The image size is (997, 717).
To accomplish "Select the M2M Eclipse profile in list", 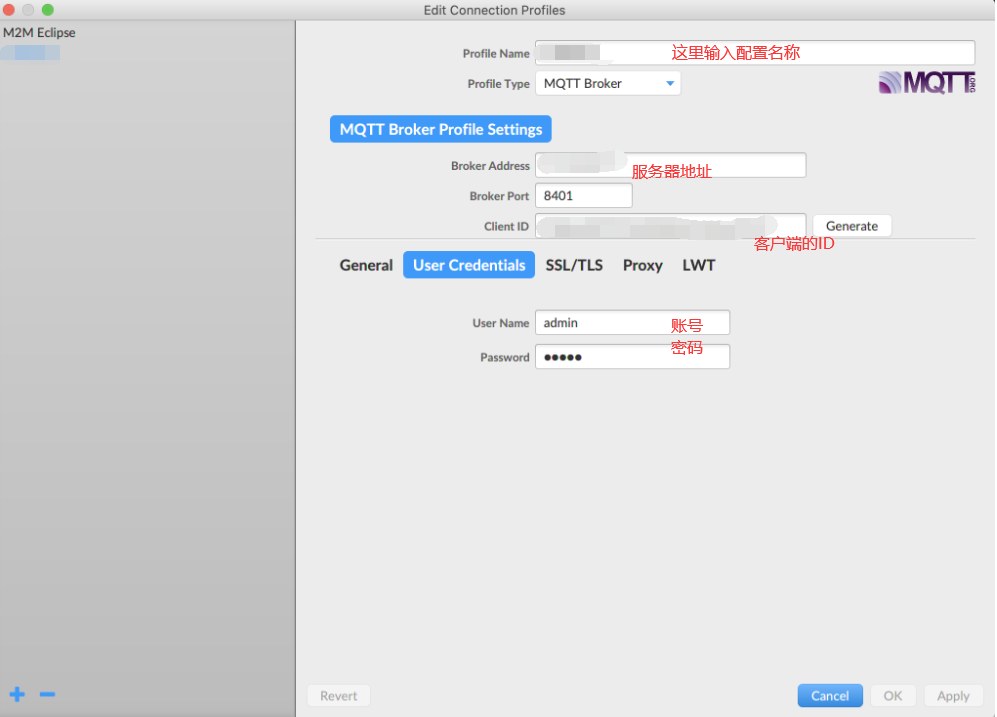I will (x=39, y=32).
